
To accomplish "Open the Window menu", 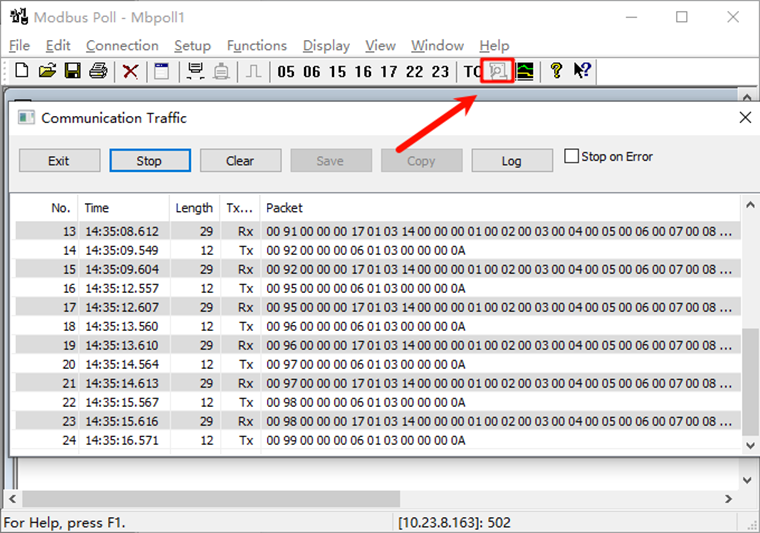I will coord(437,46).
